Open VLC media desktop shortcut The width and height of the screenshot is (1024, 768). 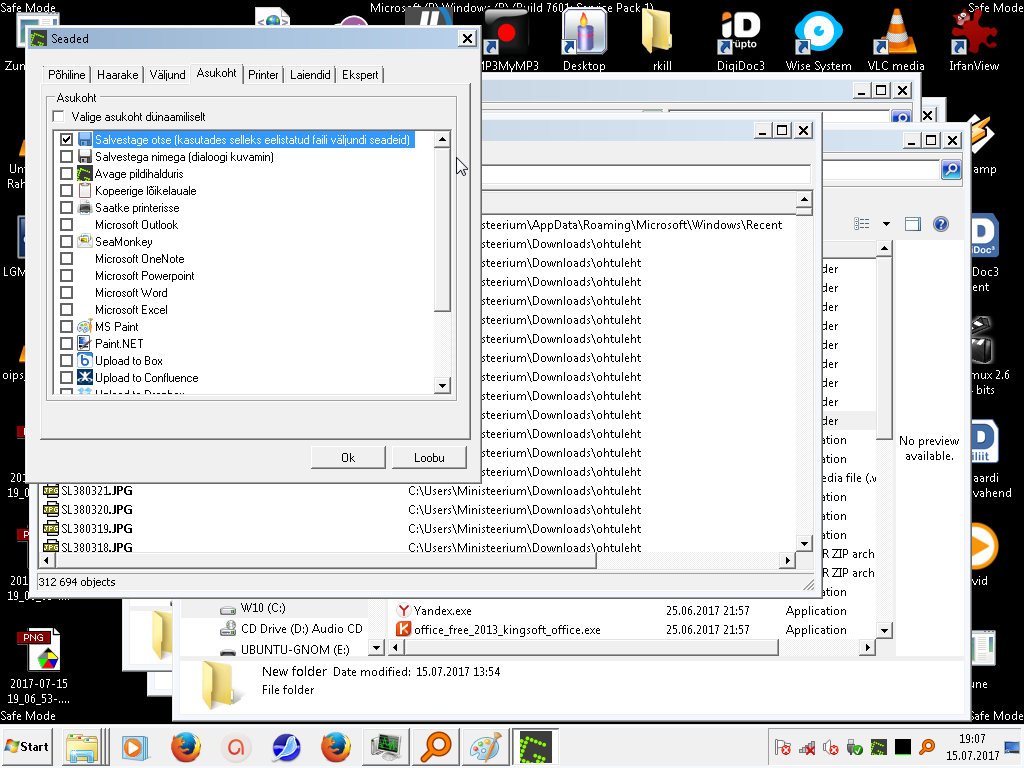tap(896, 39)
